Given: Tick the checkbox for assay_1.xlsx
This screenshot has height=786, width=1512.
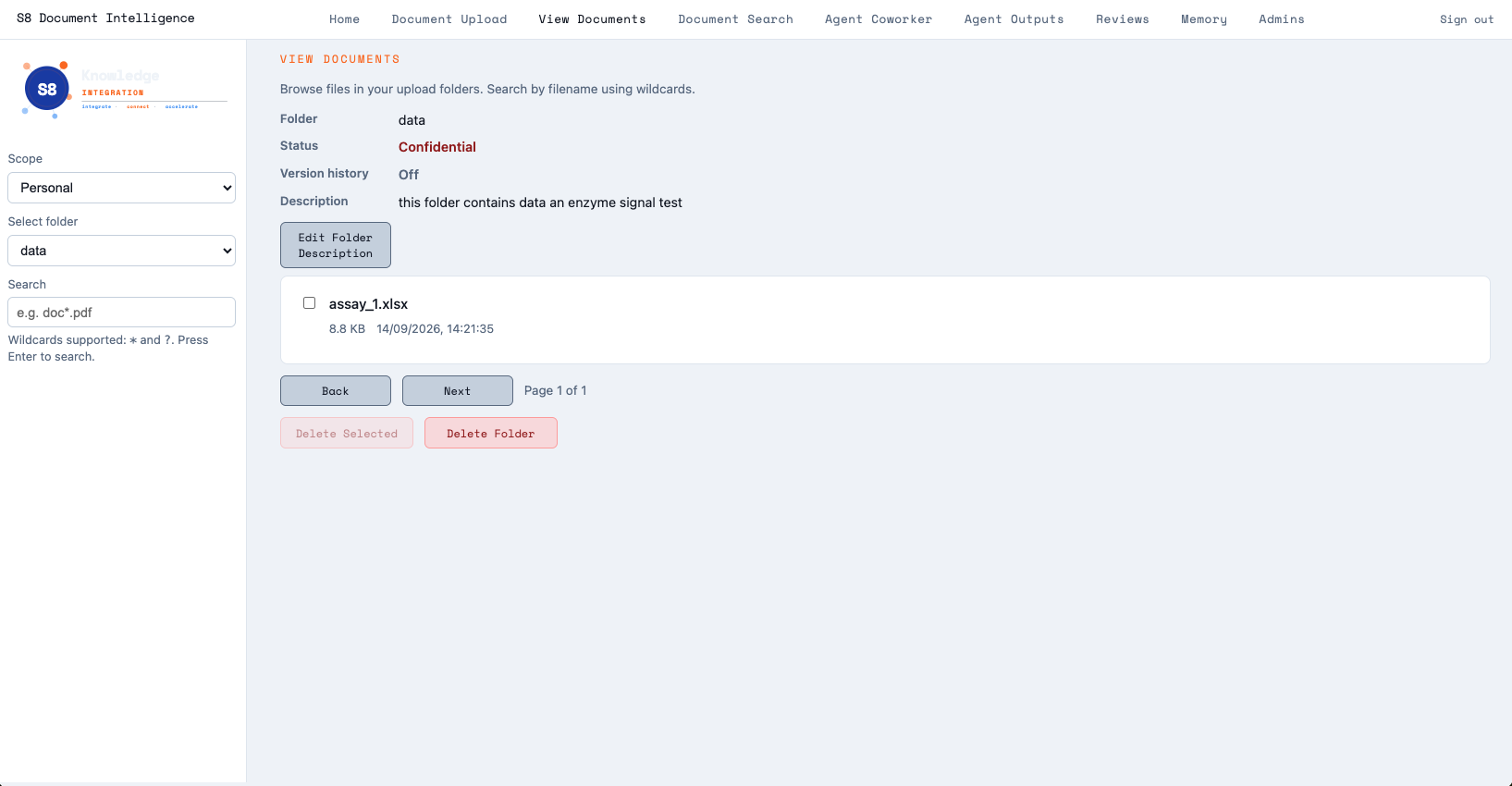Looking at the screenshot, I should point(310,303).
